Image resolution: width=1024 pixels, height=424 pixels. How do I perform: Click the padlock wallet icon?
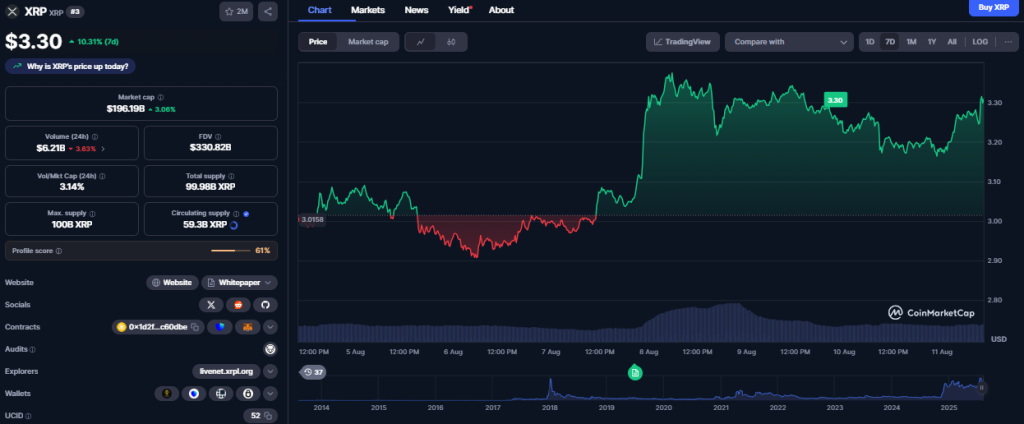[248, 393]
